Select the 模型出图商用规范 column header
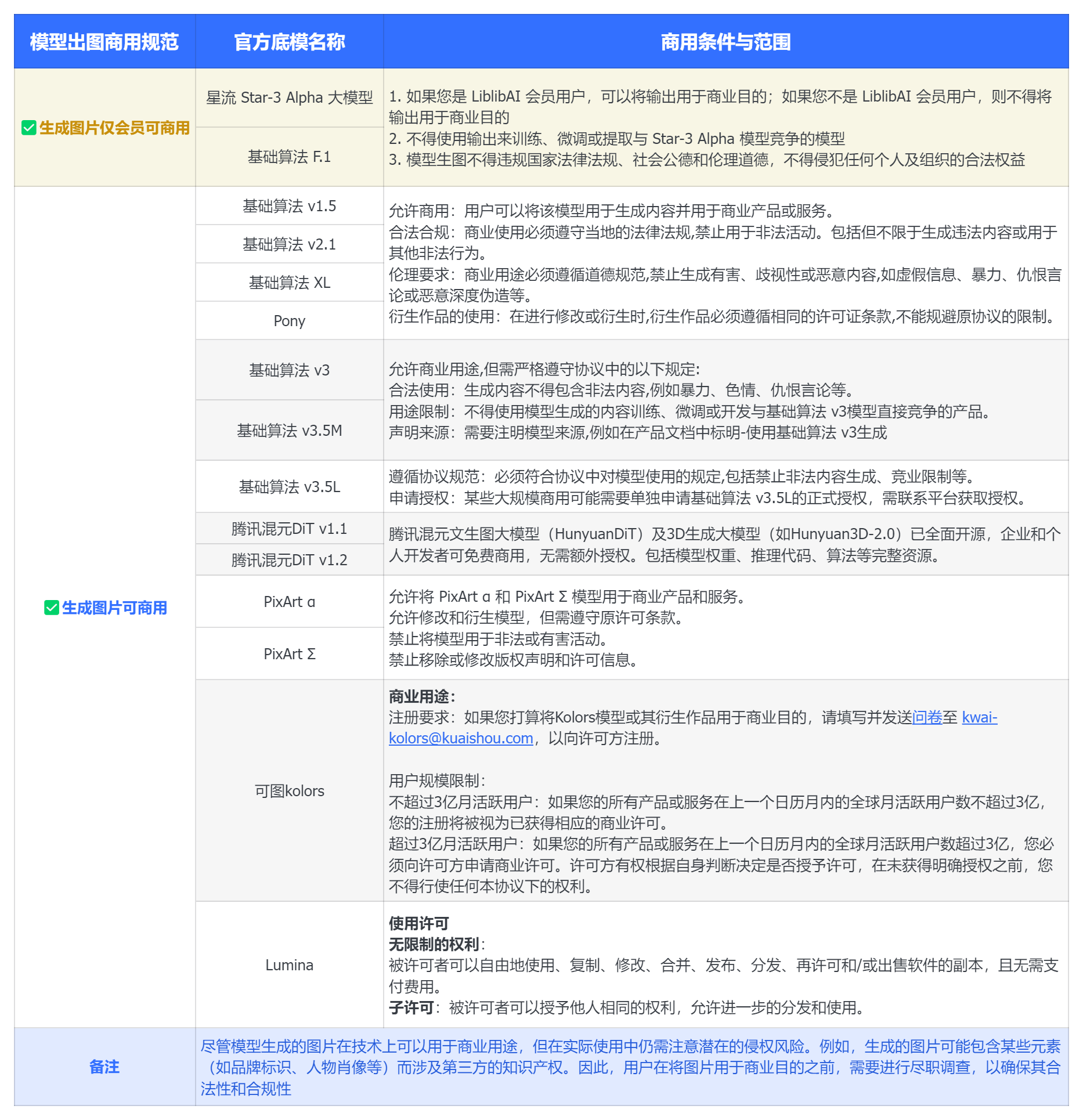Image resolution: width=1083 pixels, height=1120 pixels. [104, 42]
